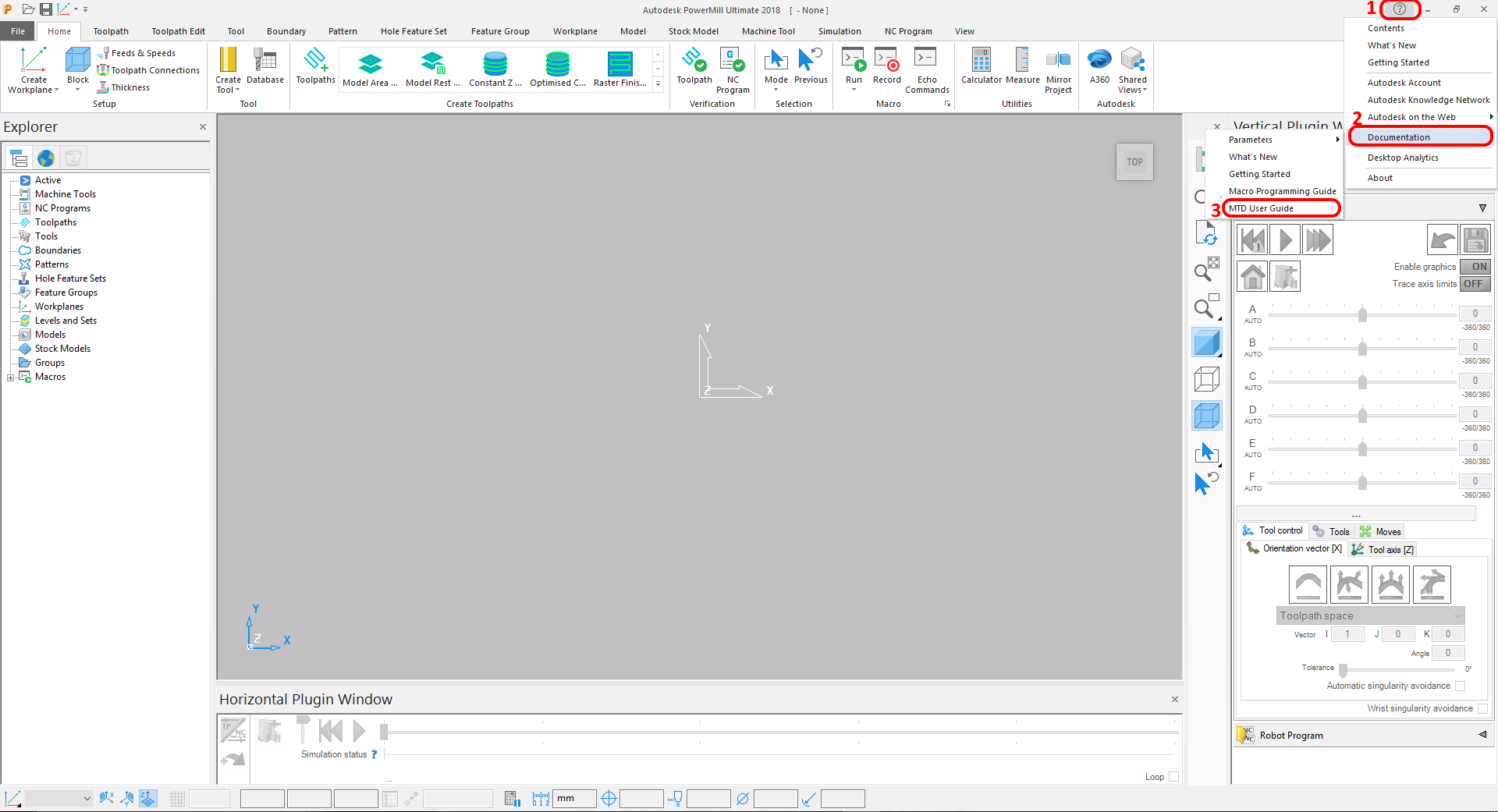This screenshot has height=812, width=1498.
Task: Click the fast-forward button in Vertical Plugin
Action: click(x=1317, y=239)
